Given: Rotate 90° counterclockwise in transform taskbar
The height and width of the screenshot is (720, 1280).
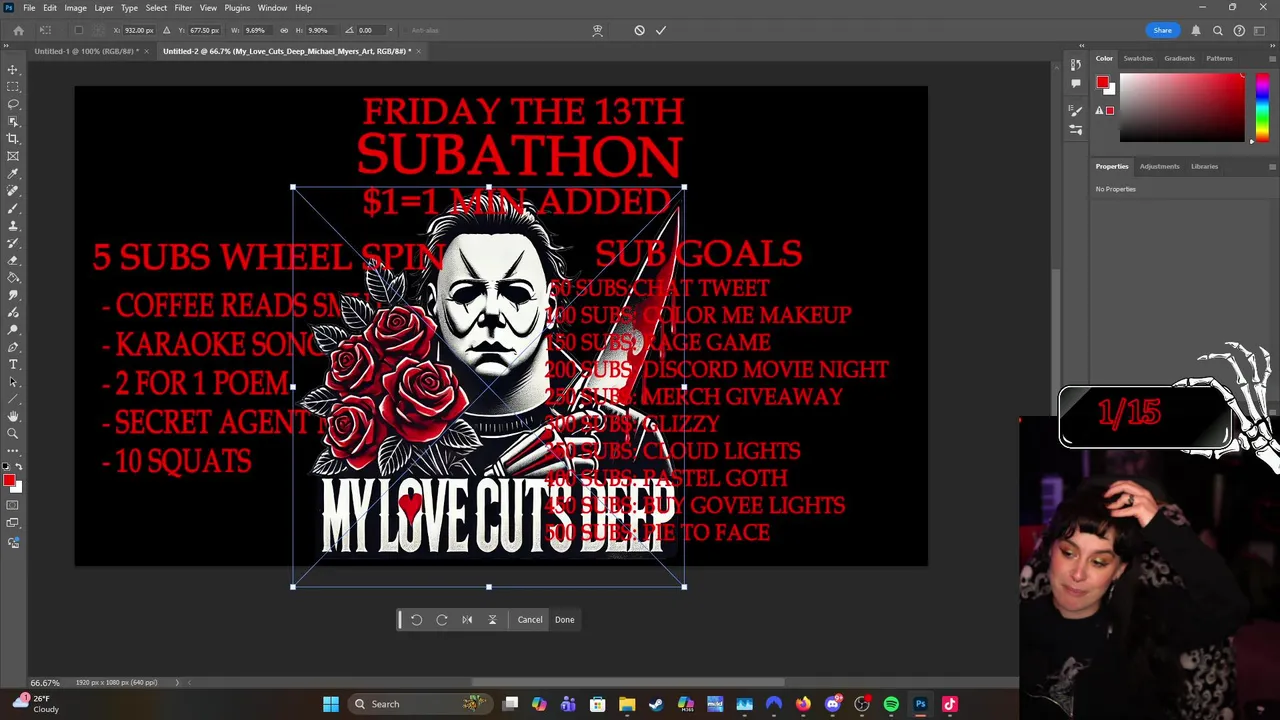Looking at the screenshot, I should click(416, 620).
